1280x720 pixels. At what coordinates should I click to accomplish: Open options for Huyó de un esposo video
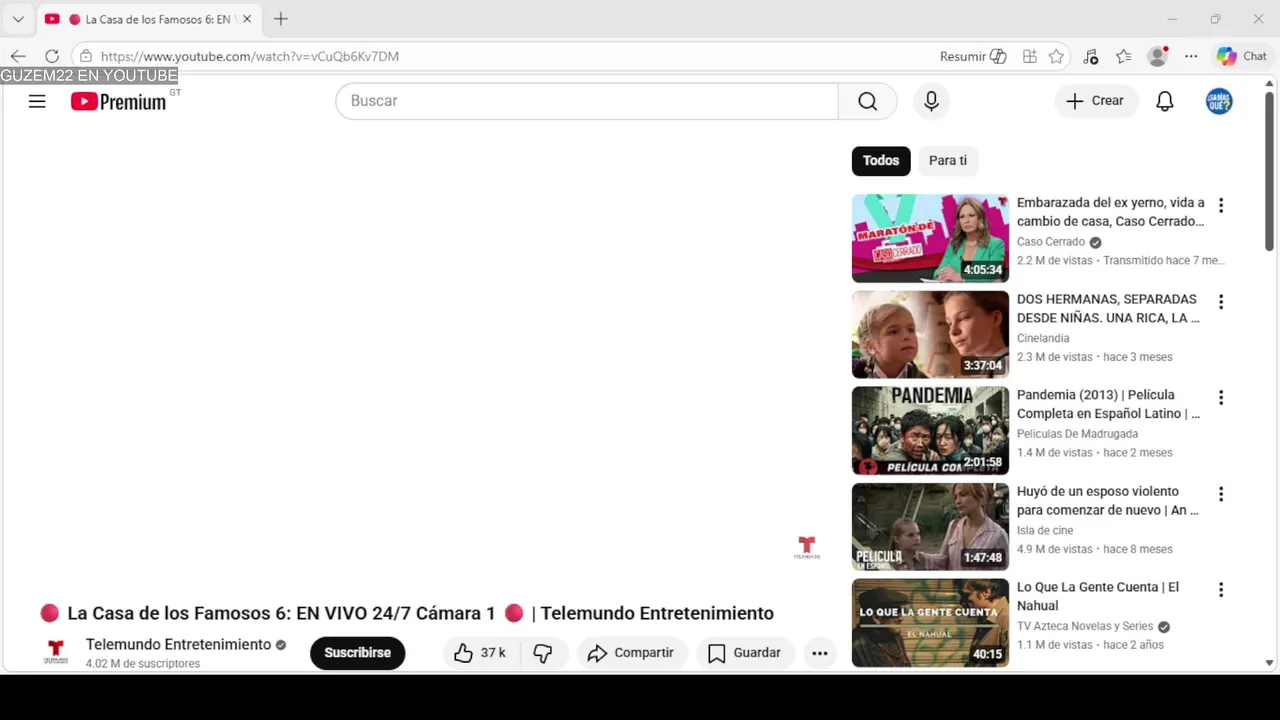[1221, 493]
